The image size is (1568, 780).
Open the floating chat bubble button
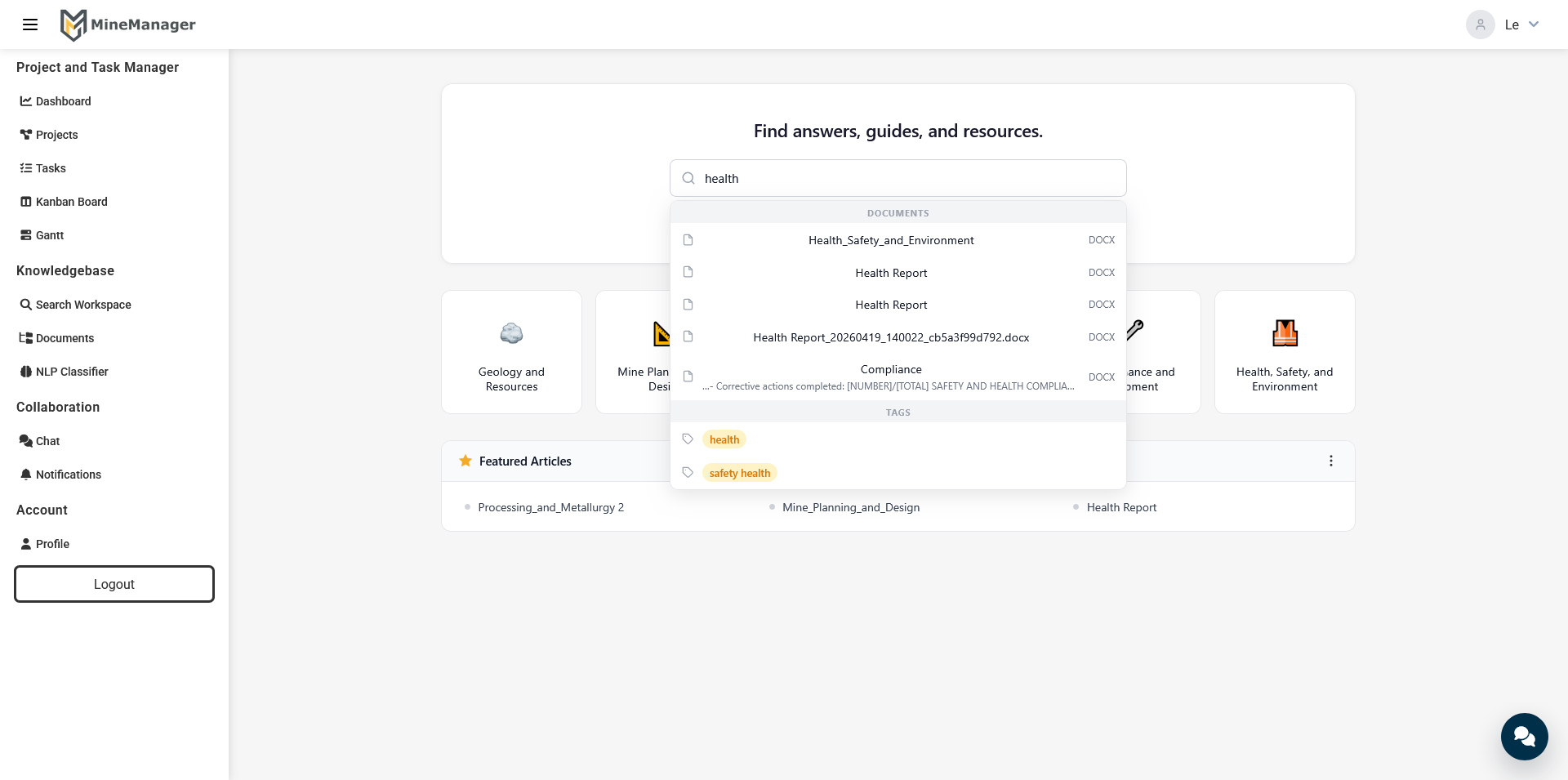pos(1524,737)
